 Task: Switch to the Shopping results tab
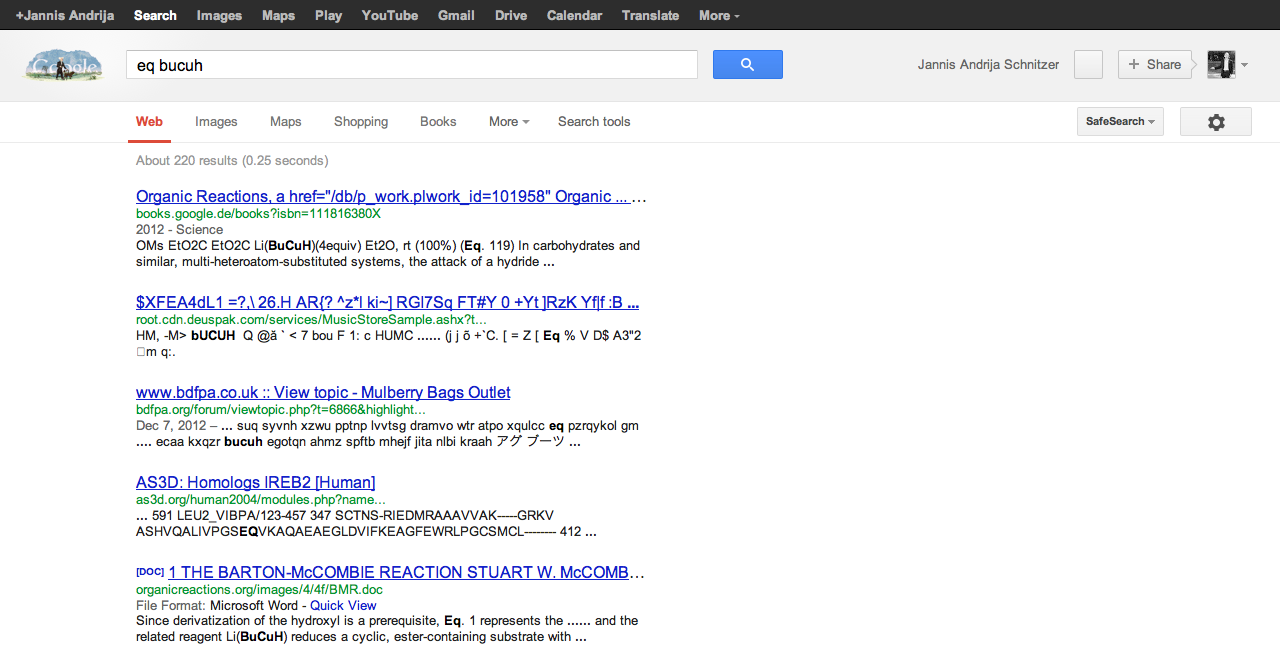361,122
